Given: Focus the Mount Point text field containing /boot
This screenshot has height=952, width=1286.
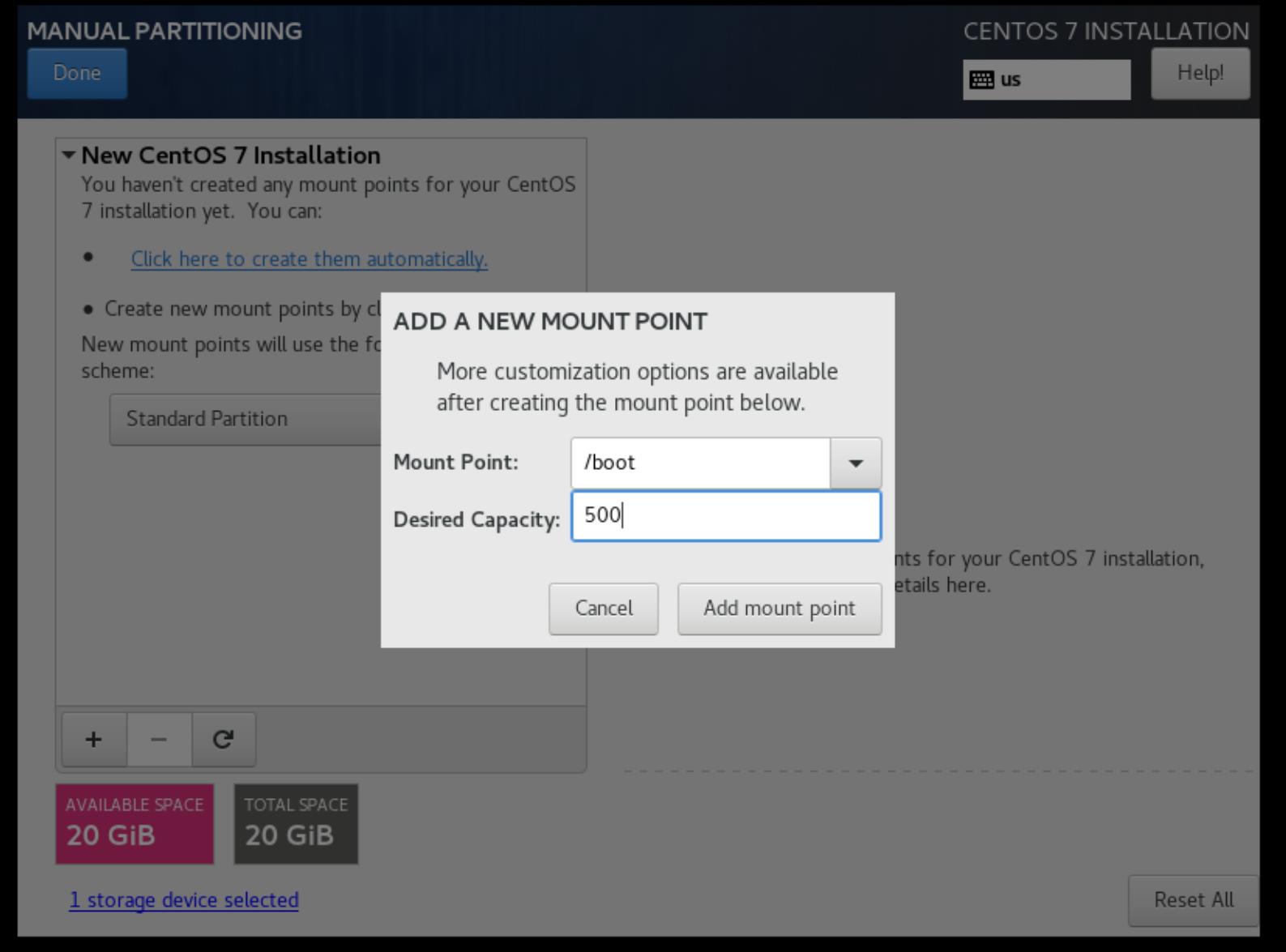Looking at the screenshot, I should coord(701,463).
